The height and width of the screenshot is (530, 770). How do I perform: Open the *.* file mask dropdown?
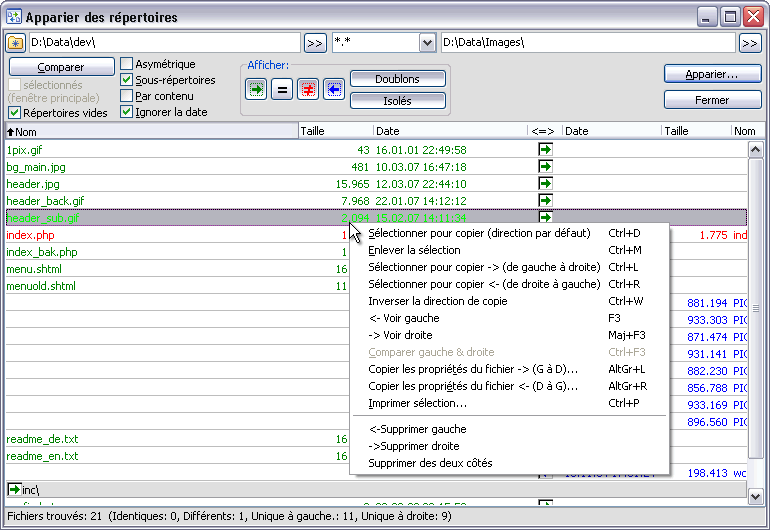click(x=427, y=43)
